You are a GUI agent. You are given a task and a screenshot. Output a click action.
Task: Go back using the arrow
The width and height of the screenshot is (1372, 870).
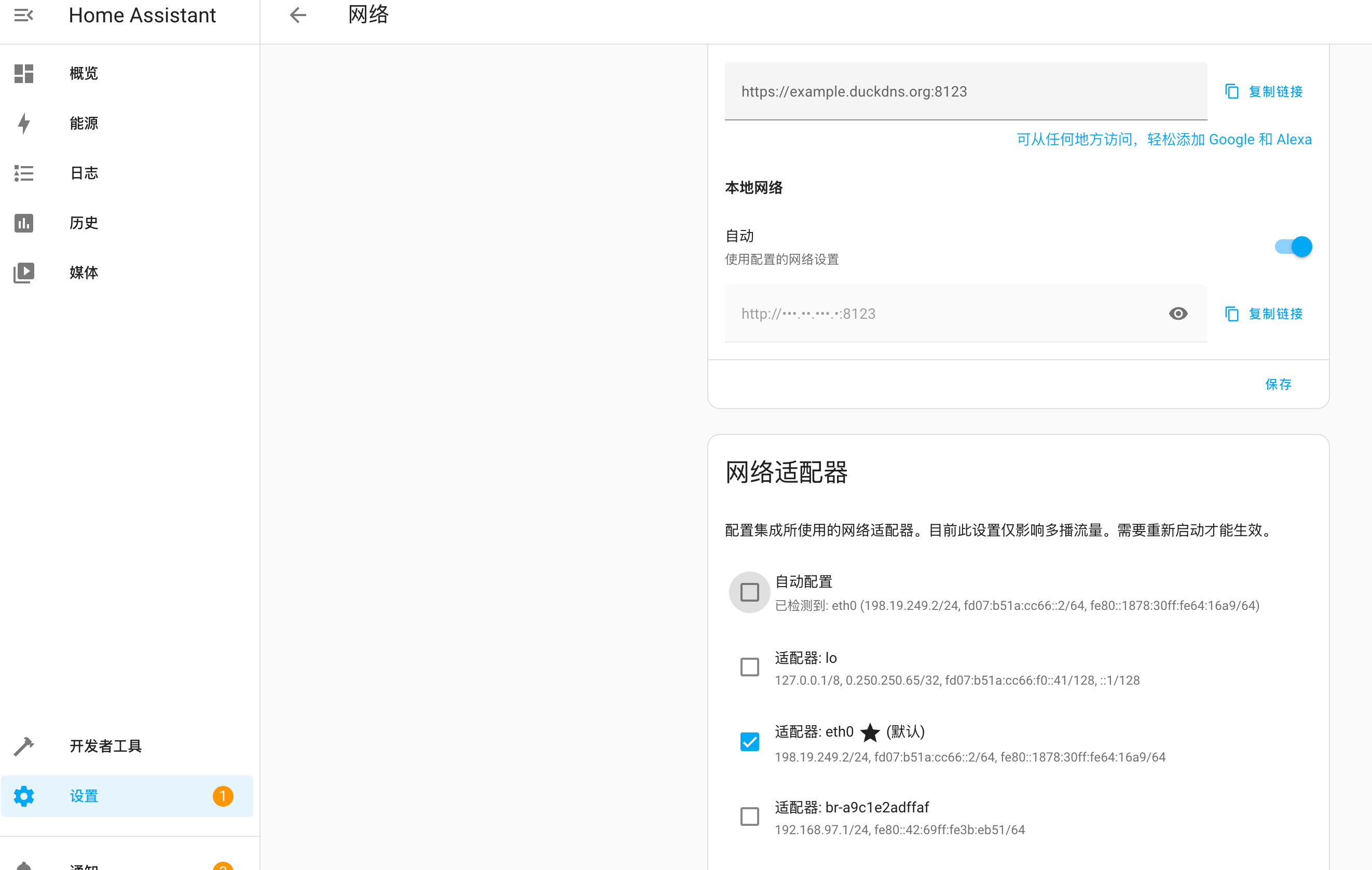pos(297,15)
